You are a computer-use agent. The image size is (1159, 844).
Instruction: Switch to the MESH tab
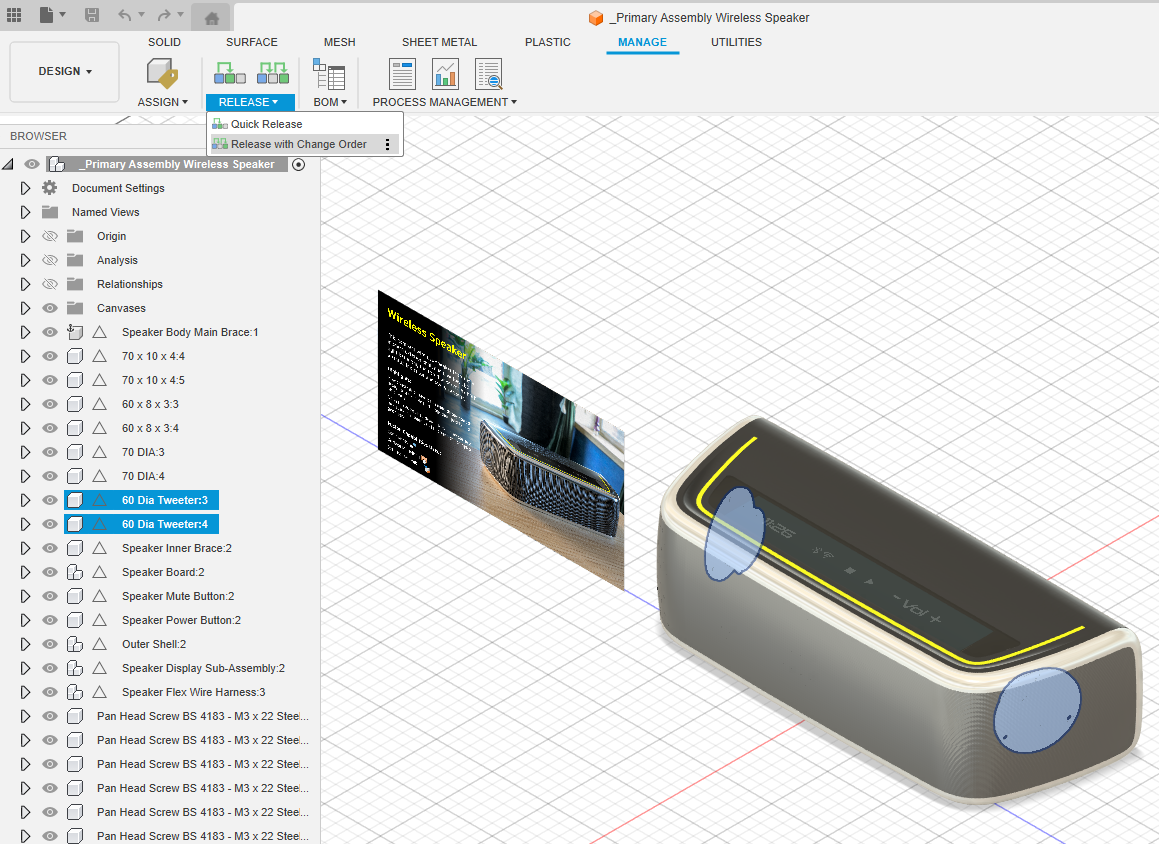(339, 42)
